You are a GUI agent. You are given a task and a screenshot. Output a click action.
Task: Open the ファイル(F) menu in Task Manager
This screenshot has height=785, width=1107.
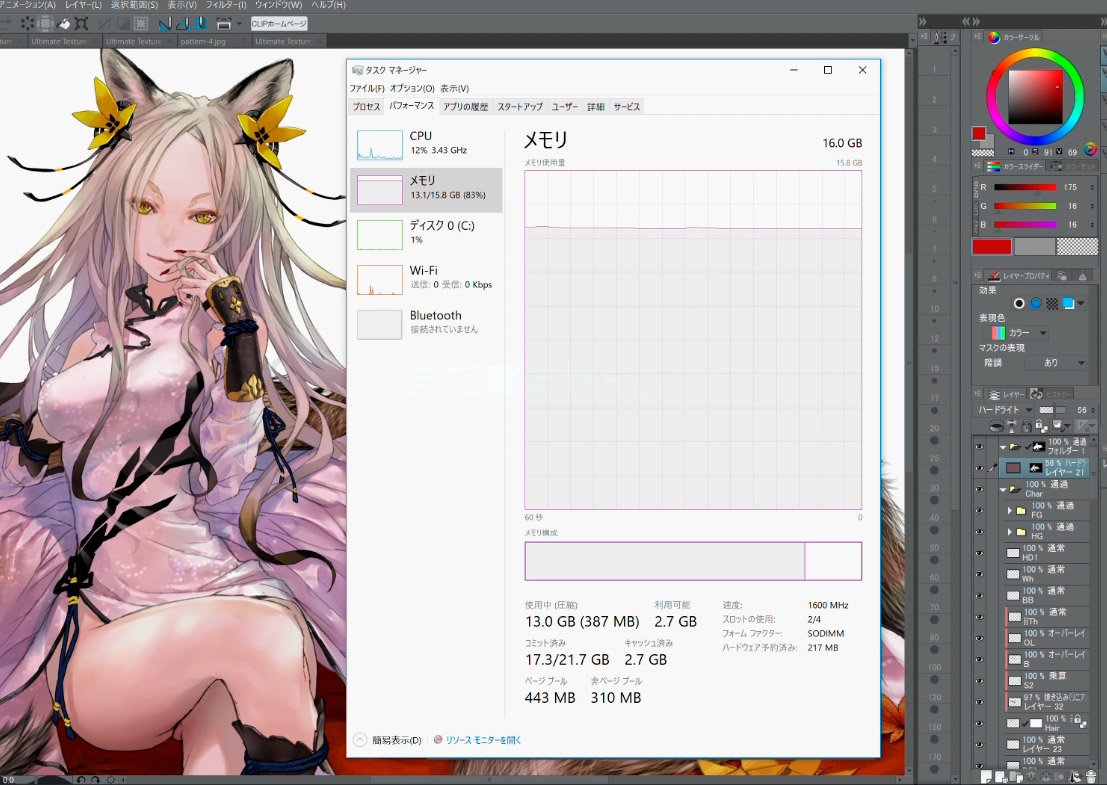(367, 88)
